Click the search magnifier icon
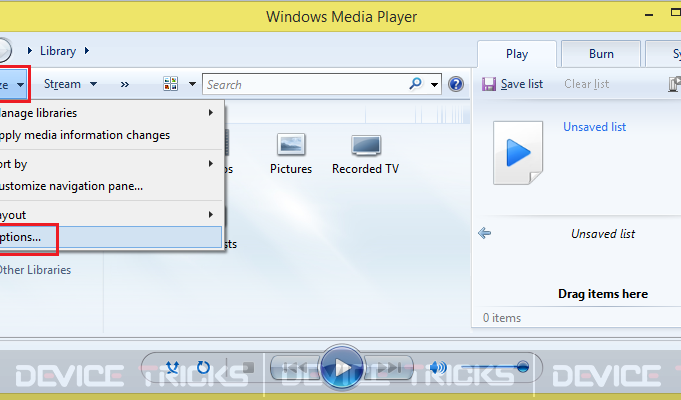 (415, 83)
